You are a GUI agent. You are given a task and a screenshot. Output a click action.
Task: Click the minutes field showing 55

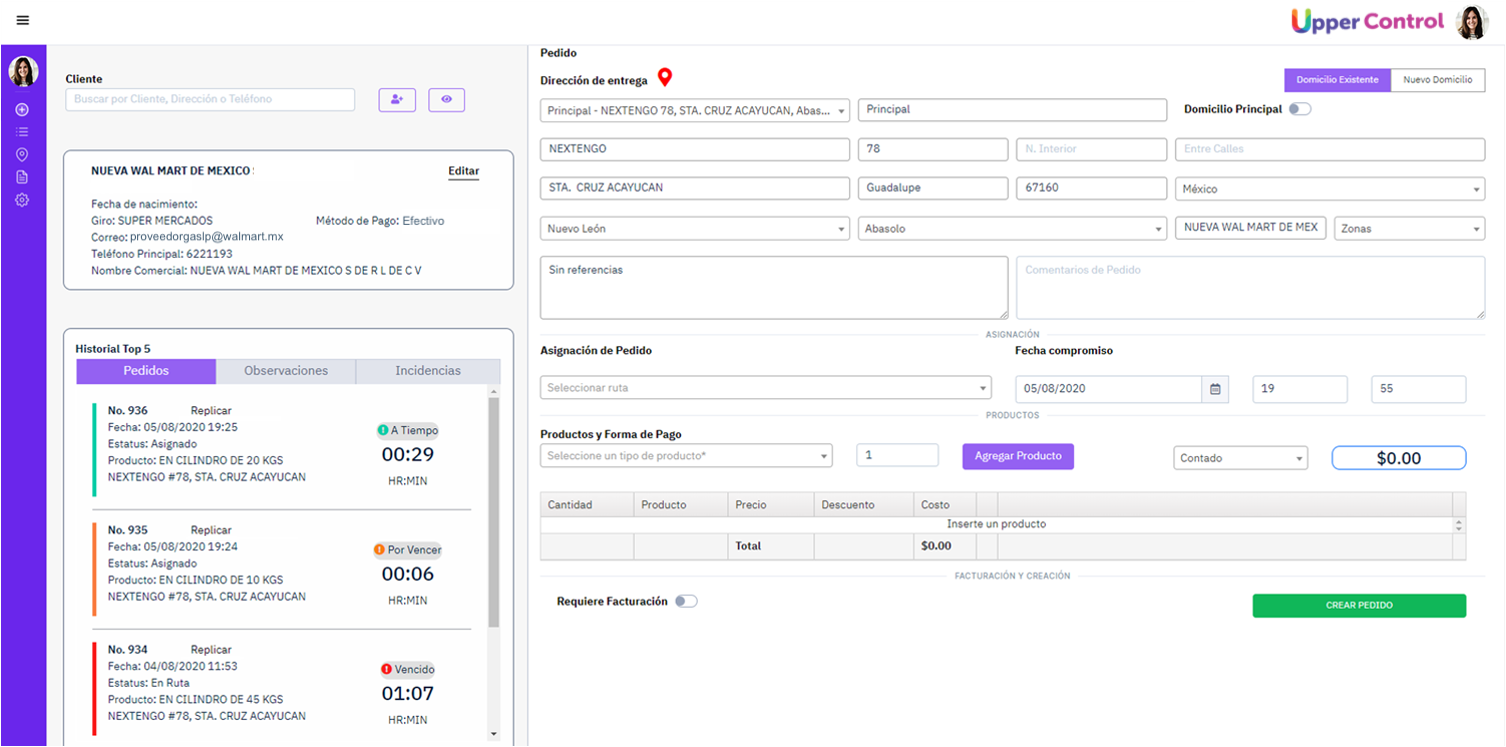[x=1419, y=389]
